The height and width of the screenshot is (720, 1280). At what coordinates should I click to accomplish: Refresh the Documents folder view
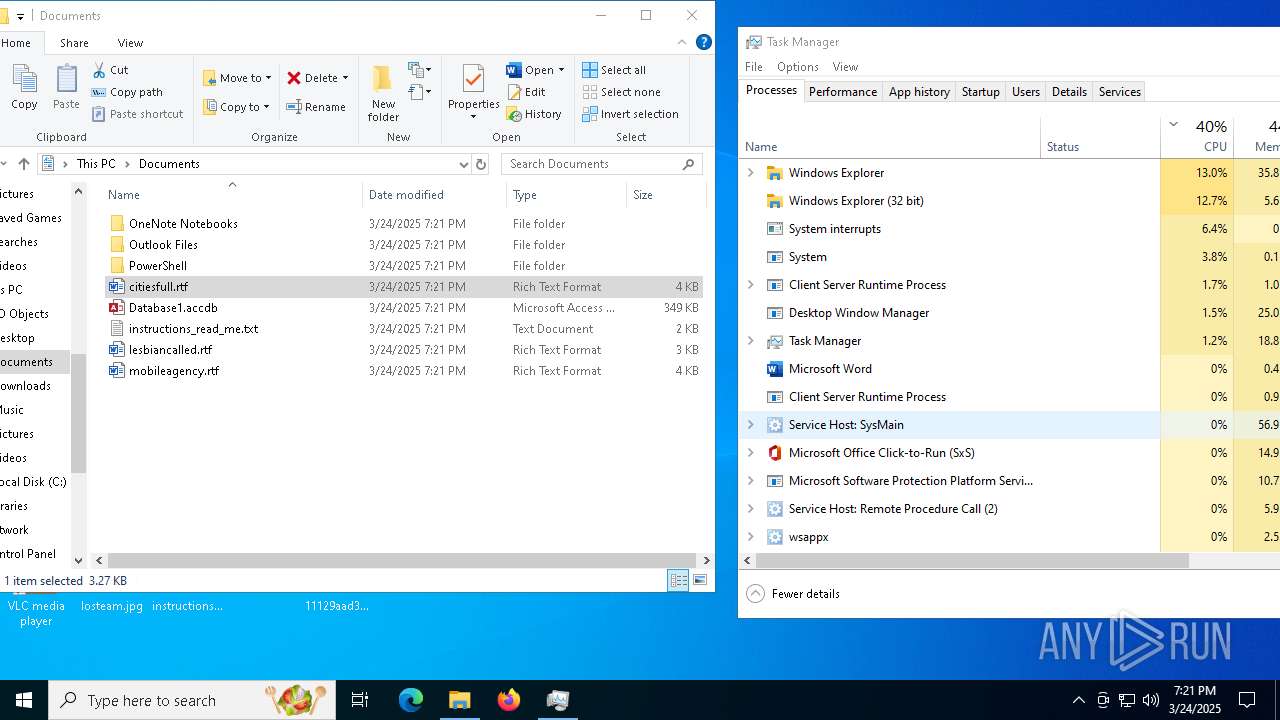click(481, 164)
